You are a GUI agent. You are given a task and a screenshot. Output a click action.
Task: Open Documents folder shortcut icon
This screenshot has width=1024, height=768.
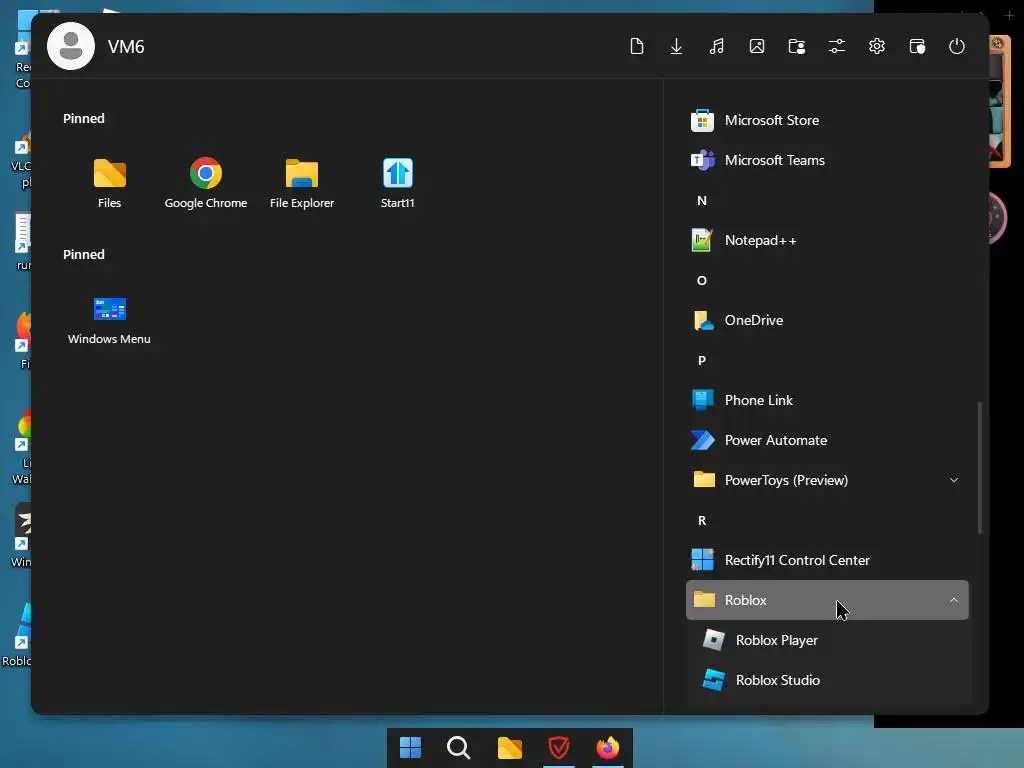[637, 46]
